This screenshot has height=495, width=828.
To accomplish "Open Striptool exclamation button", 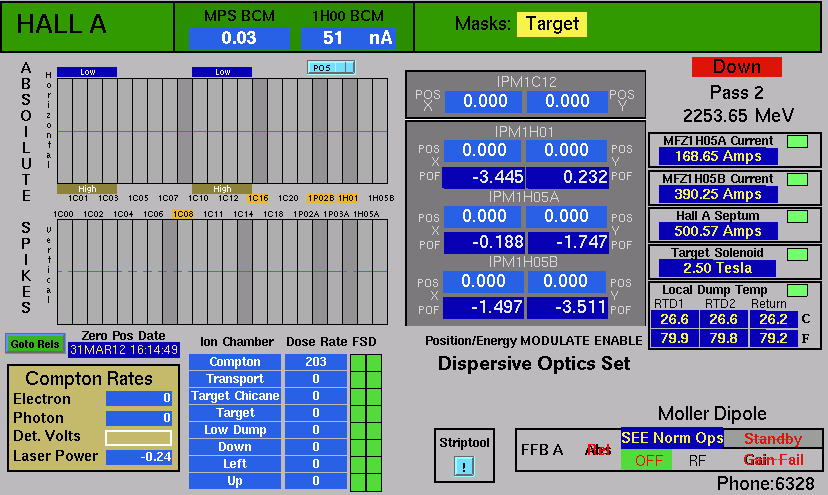I will click(464, 466).
